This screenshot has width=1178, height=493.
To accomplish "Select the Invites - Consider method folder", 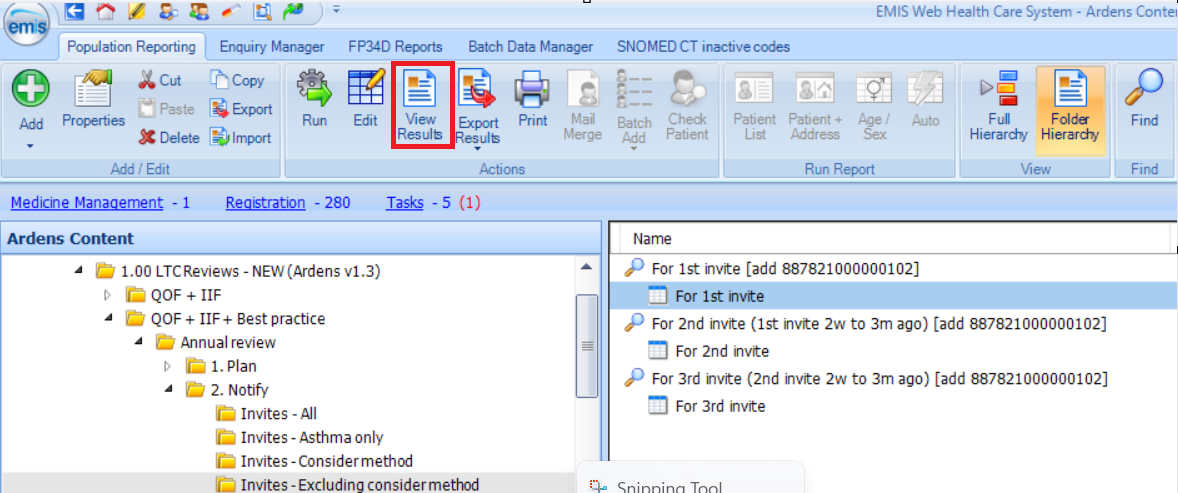I will (315, 461).
